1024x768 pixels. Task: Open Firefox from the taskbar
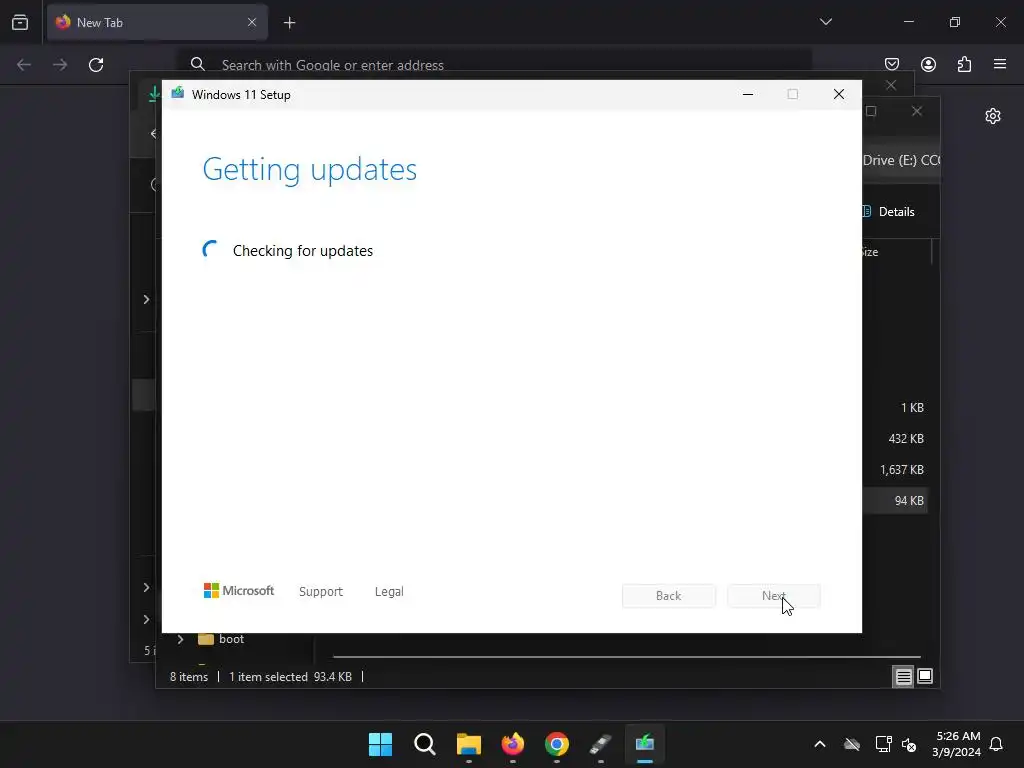tap(513, 744)
